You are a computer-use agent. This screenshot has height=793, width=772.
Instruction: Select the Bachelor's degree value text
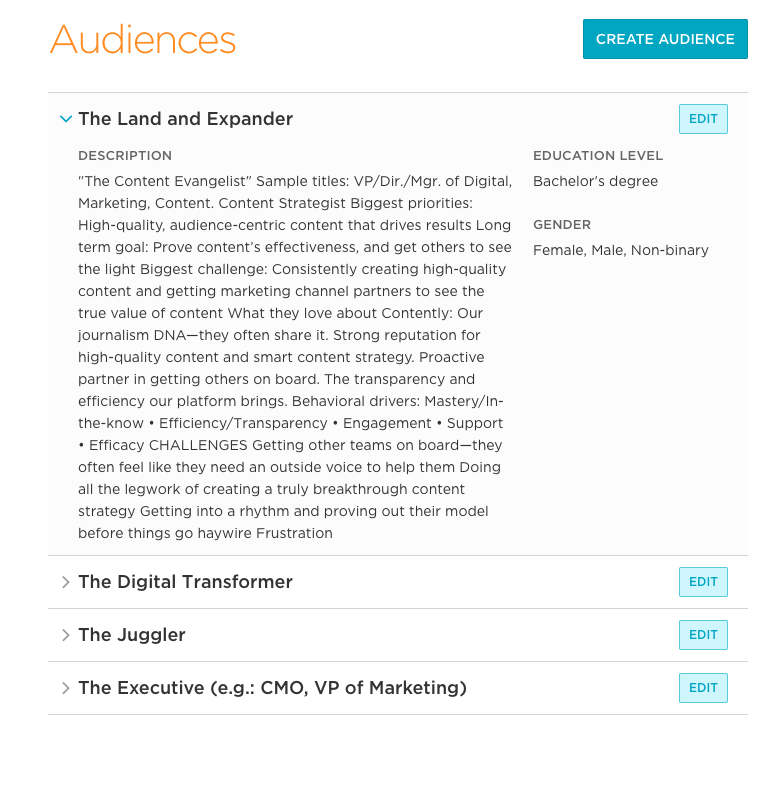coord(595,182)
